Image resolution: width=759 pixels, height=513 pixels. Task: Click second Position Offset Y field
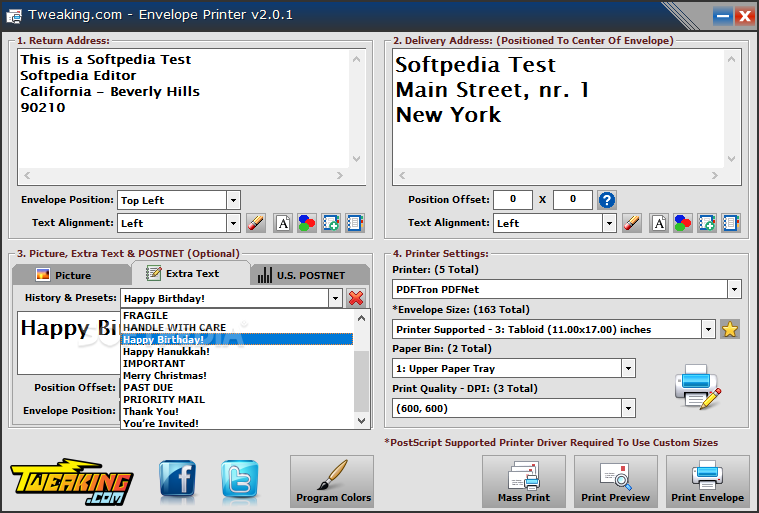[x=573, y=199]
